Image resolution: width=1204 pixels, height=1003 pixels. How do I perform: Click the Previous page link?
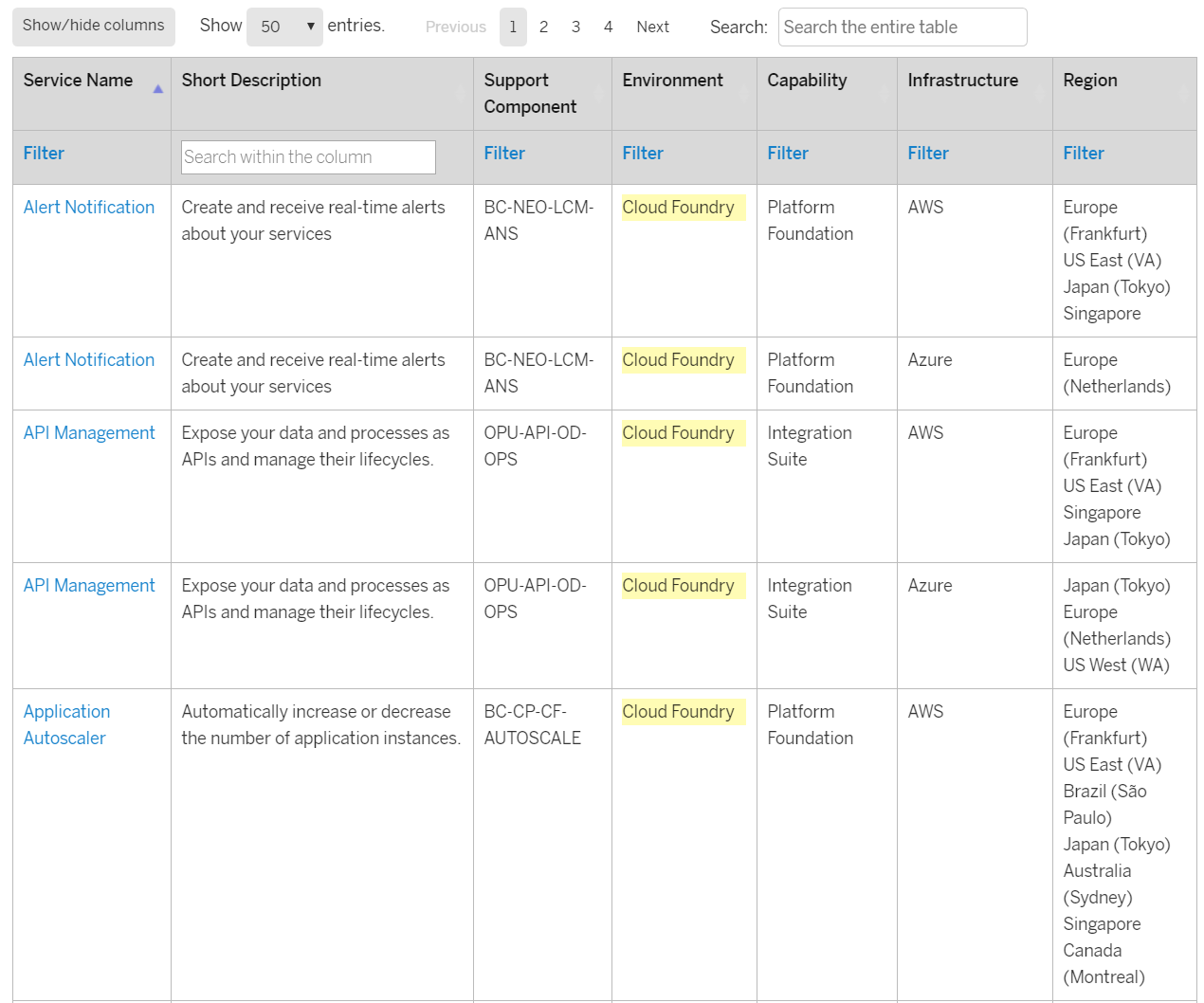(455, 27)
